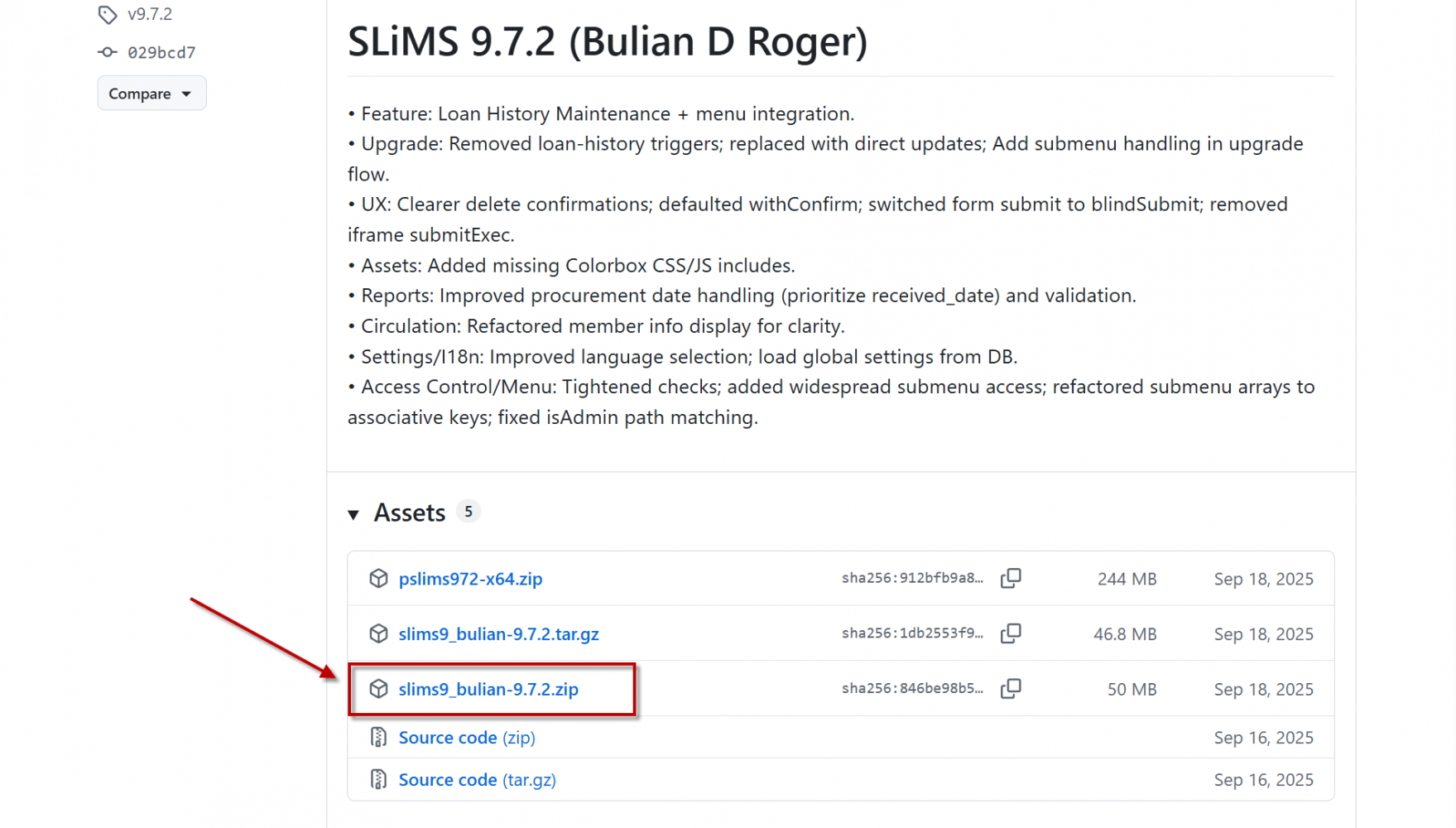Copy SHA256 hash for slims9_bulian-9.7.2.tar.gz

pyautogui.click(x=1011, y=633)
